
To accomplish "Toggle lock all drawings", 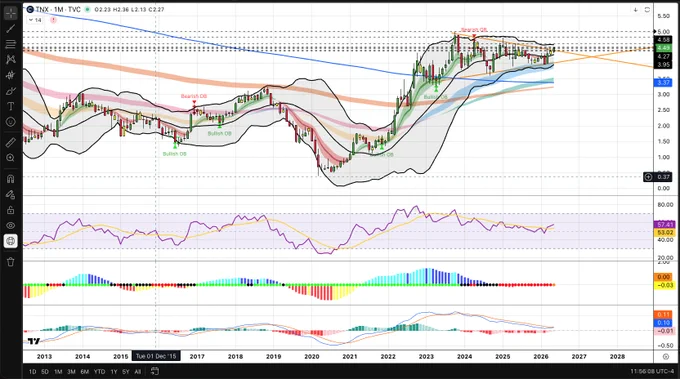I will [x=10, y=210].
